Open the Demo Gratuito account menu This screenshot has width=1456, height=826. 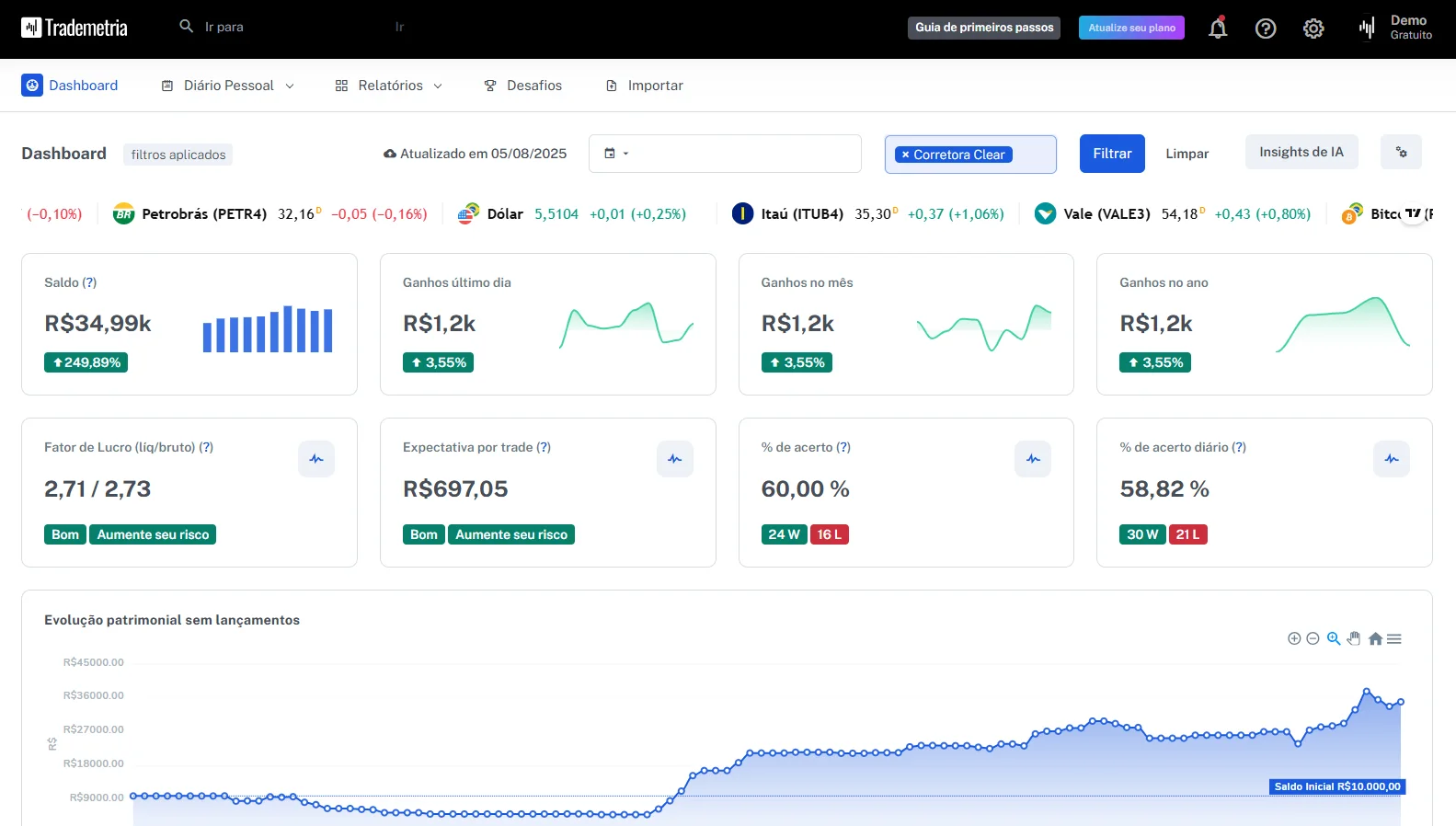pos(1395,28)
